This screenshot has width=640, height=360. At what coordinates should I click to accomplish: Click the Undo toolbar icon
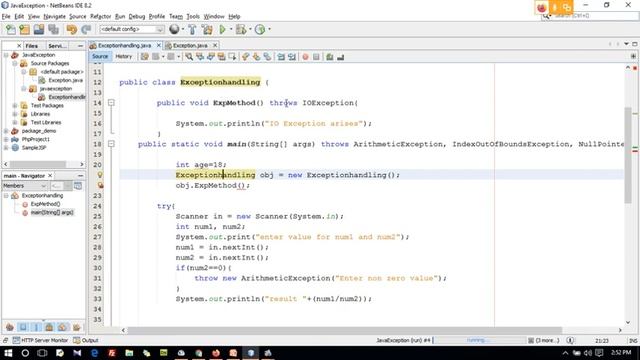pyautogui.click(x=72, y=29)
